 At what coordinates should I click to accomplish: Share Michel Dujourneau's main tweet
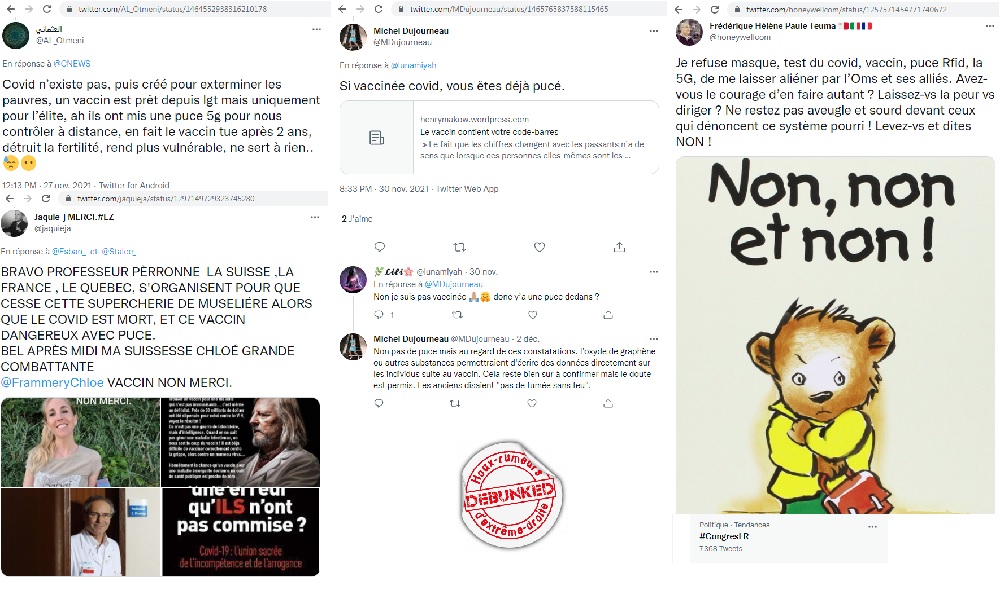coord(619,247)
